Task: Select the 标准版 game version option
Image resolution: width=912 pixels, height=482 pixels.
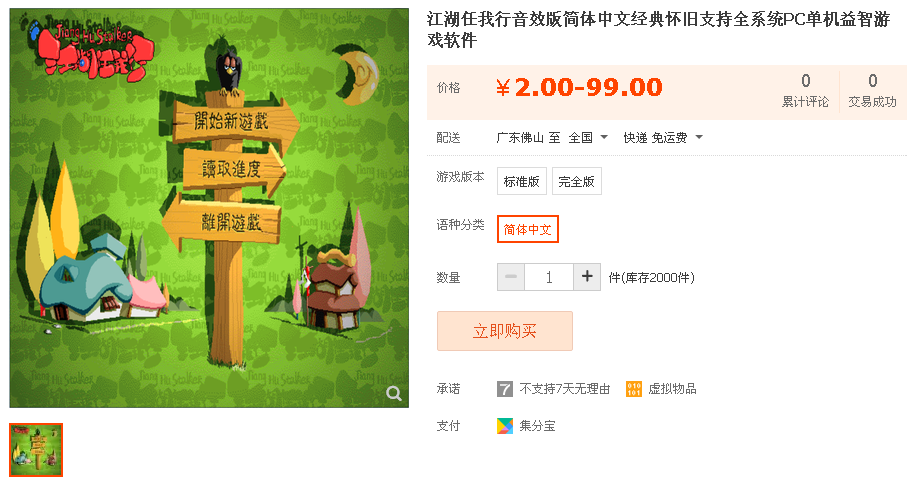Action: pyautogui.click(x=522, y=181)
